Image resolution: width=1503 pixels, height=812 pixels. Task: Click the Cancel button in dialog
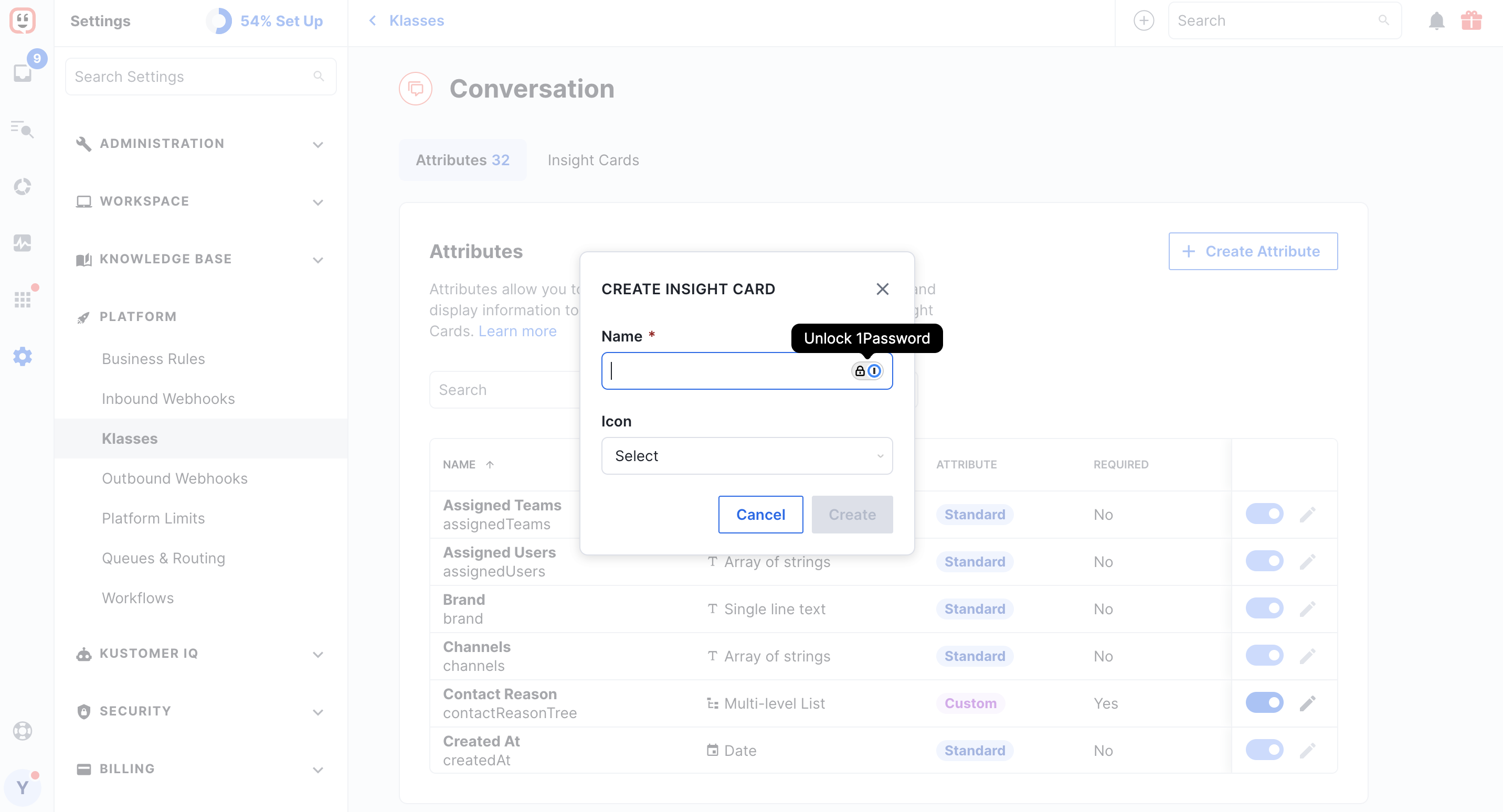pos(760,515)
